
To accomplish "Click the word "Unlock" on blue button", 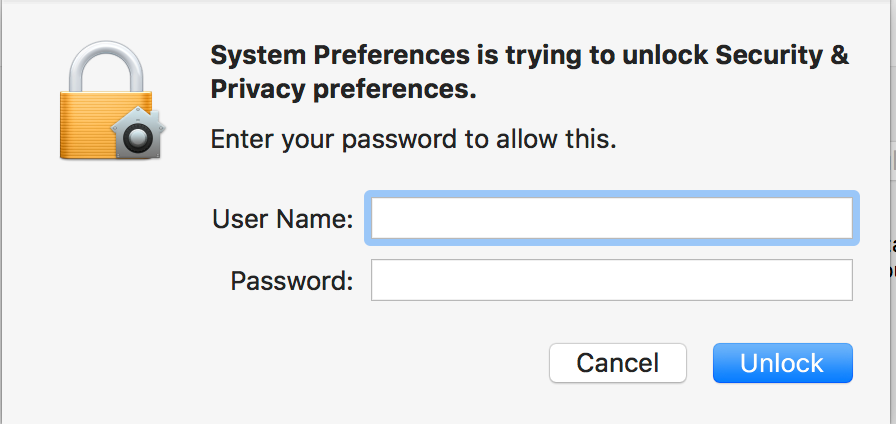I will pyautogui.click(x=782, y=363).
